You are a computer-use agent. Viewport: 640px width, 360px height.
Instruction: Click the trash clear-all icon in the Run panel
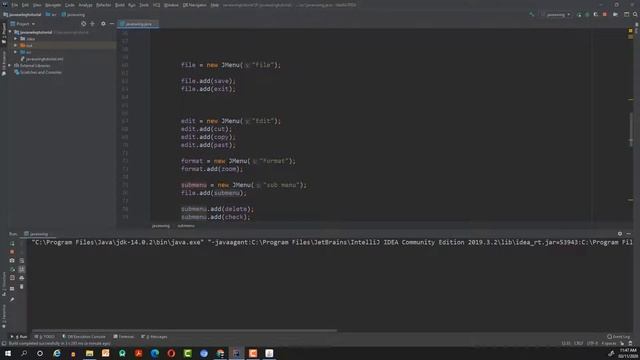[x=22, y=287]
